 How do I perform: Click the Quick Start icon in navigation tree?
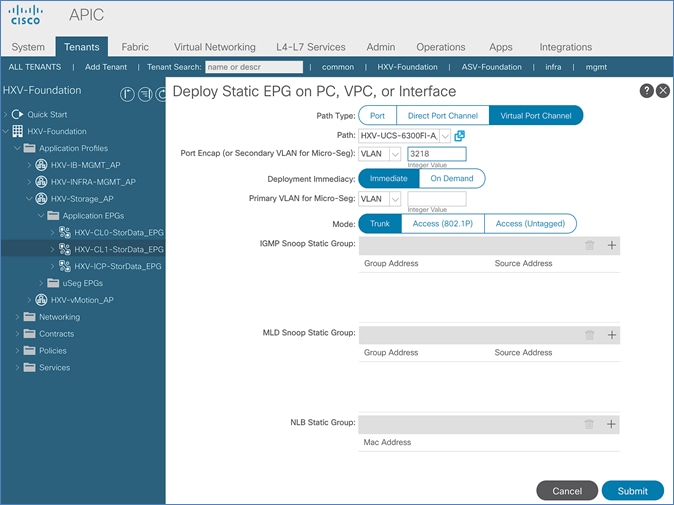18,114
